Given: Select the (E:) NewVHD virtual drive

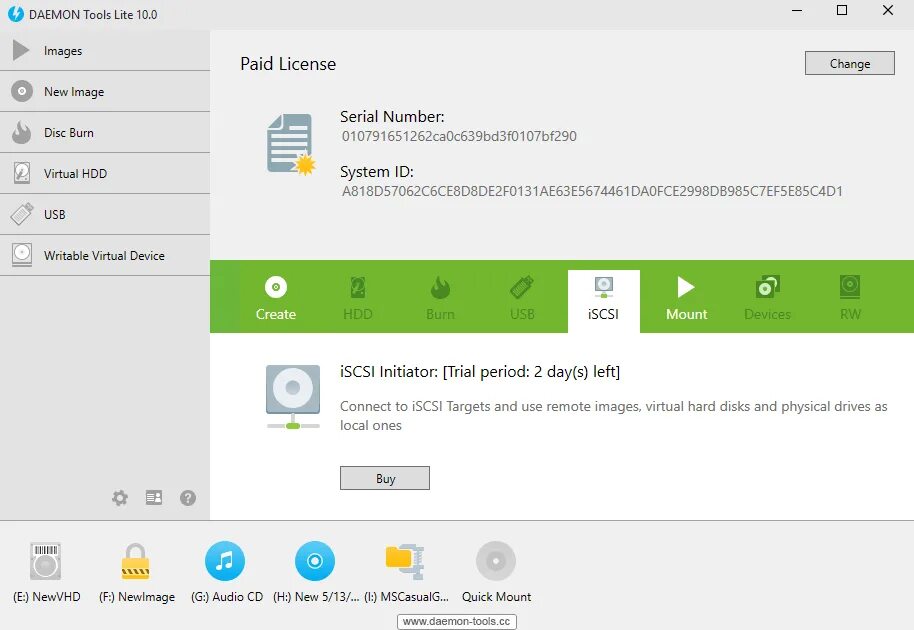Looking at the screenshot, I should tap(47, 572).
